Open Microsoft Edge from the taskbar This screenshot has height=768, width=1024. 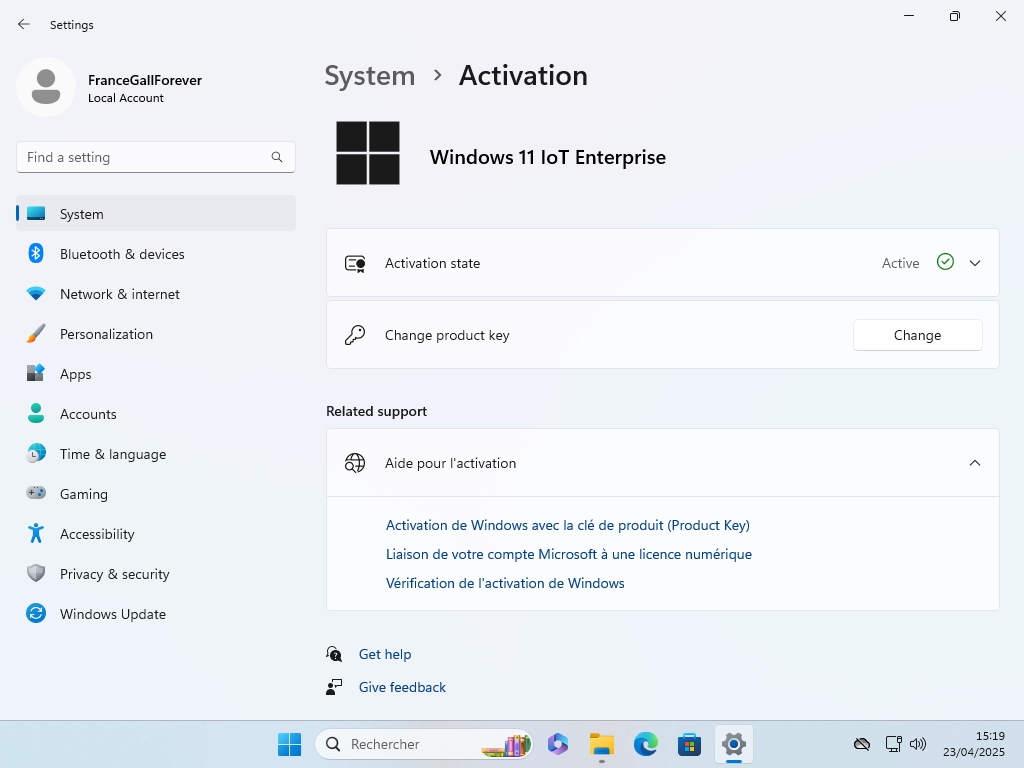coord(646,744)
